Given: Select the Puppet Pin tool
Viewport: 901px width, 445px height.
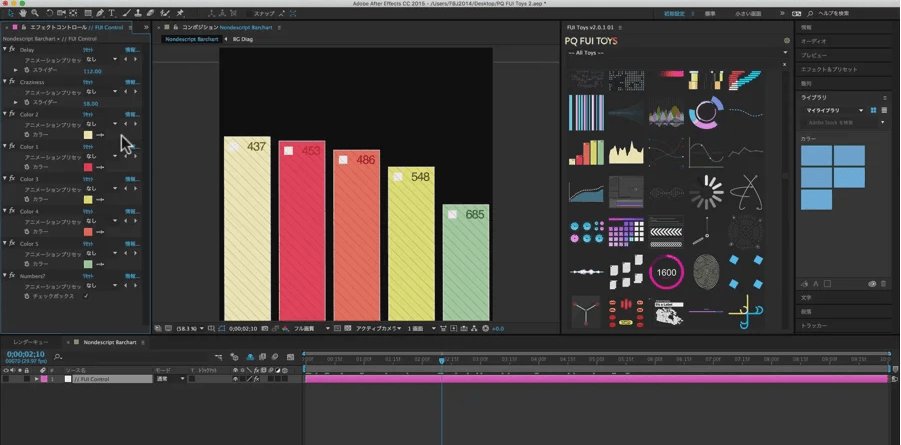Looking at the screenshot, I should tap(180, 13).
